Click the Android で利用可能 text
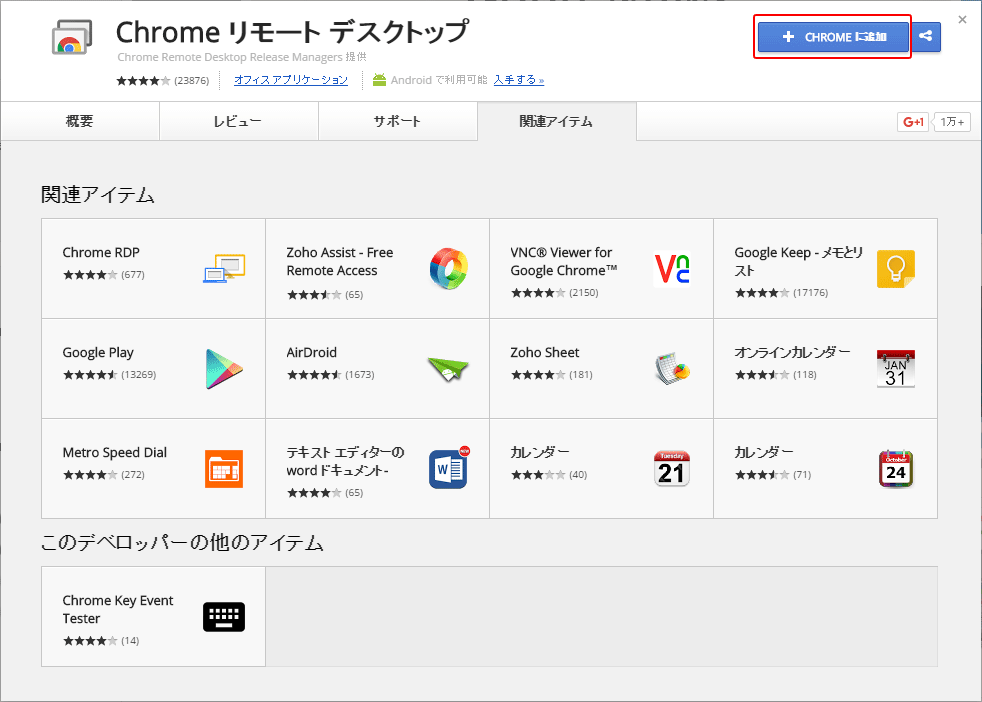 point(439,80)
